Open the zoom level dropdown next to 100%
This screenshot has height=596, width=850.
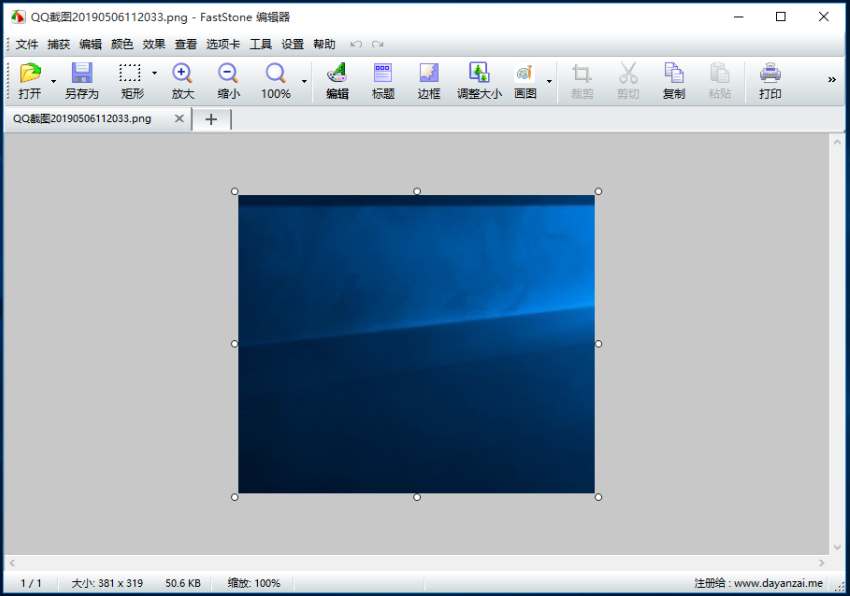point(303,80)
